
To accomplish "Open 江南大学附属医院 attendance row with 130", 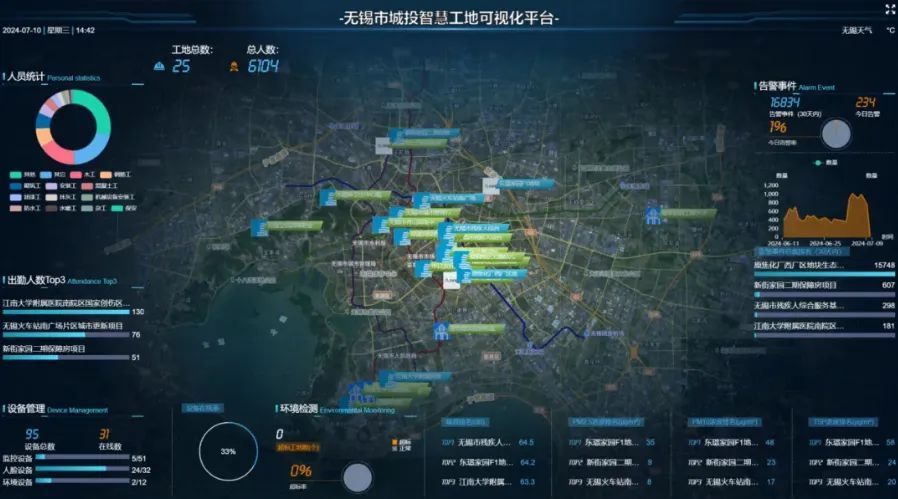I will pos(73,307).
